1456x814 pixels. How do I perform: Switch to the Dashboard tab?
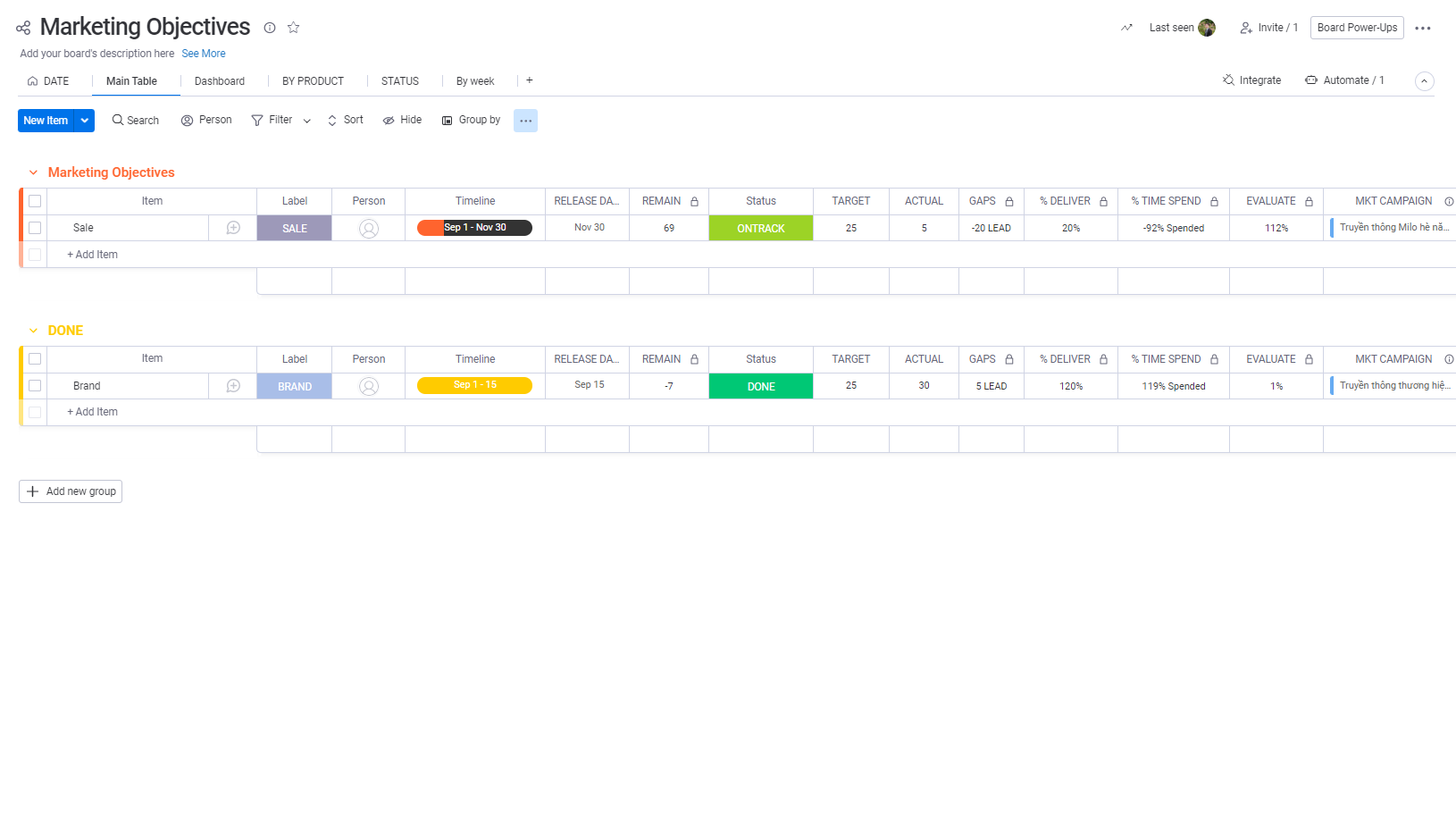click(220, 80)
